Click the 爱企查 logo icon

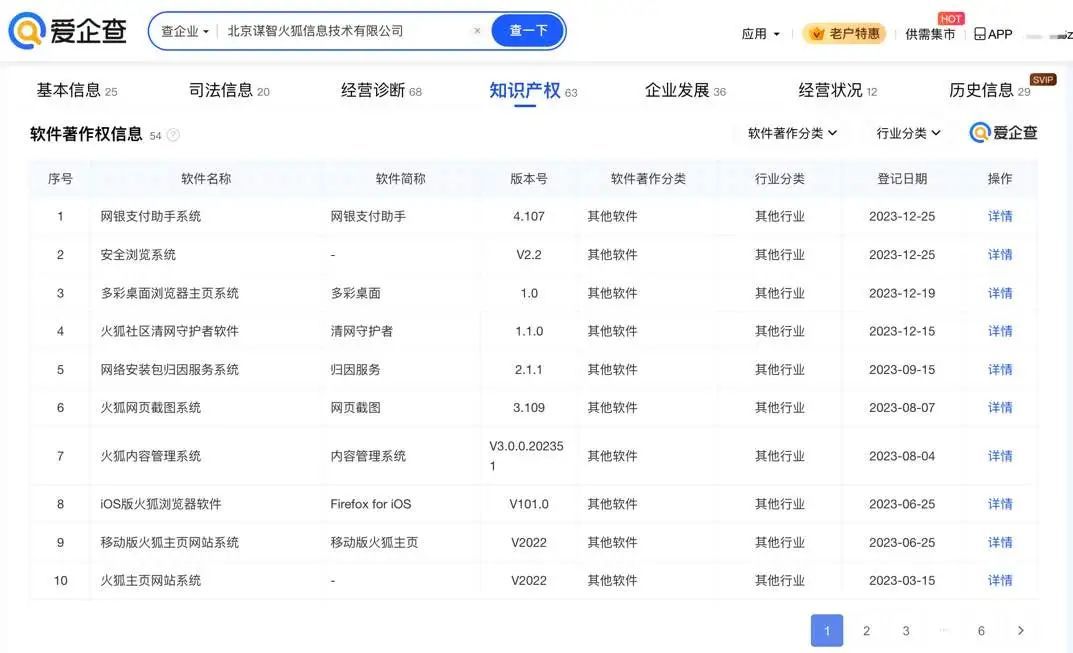point(26,31)
